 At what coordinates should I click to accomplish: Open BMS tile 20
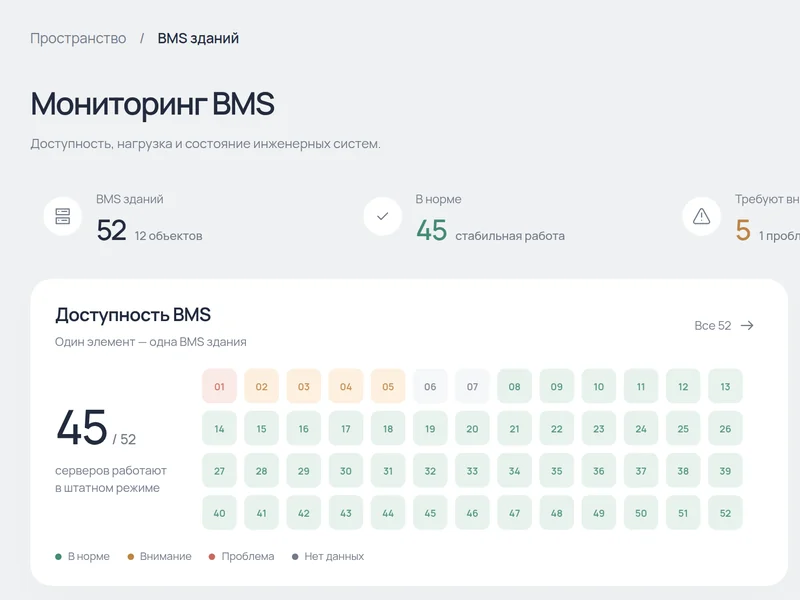point(472,429)
